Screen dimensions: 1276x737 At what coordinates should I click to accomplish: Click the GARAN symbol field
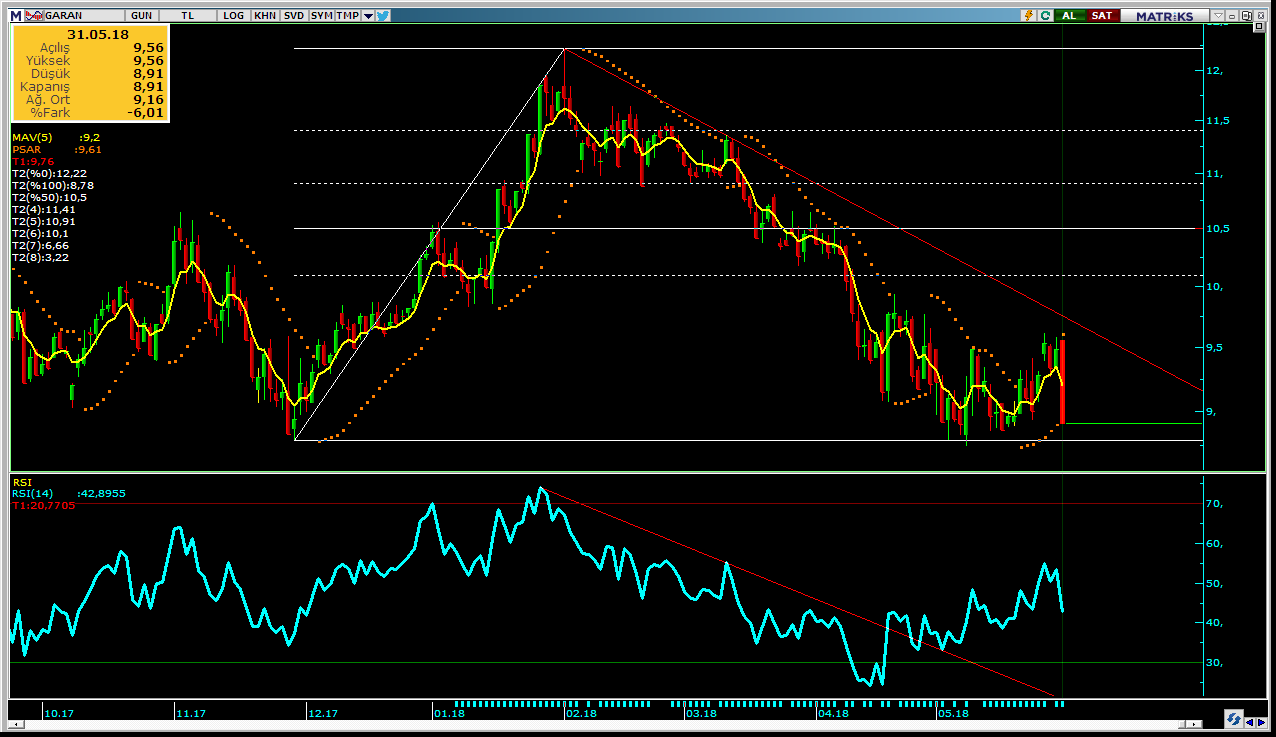[84, 16]
